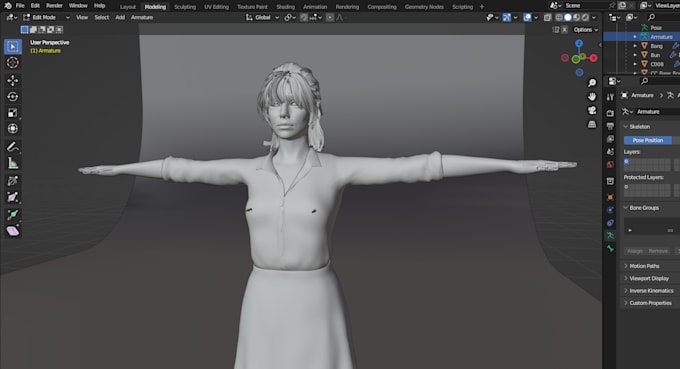Open the Bone properties tab
Image resolution: width=680 pixels, height=369 pixels.
(x=610, y=248)
